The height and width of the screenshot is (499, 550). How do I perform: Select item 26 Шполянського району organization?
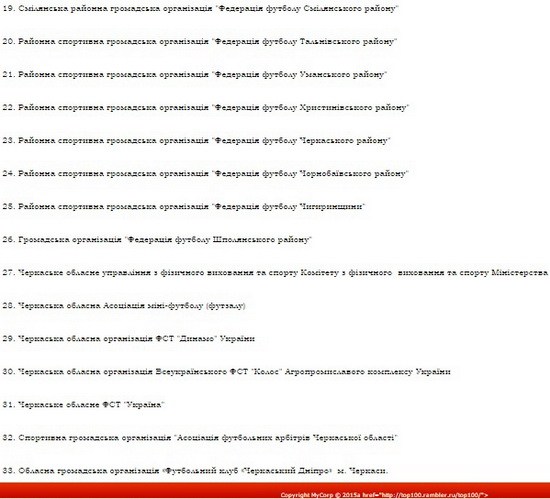pyautogui.click(x=157, y=240)
